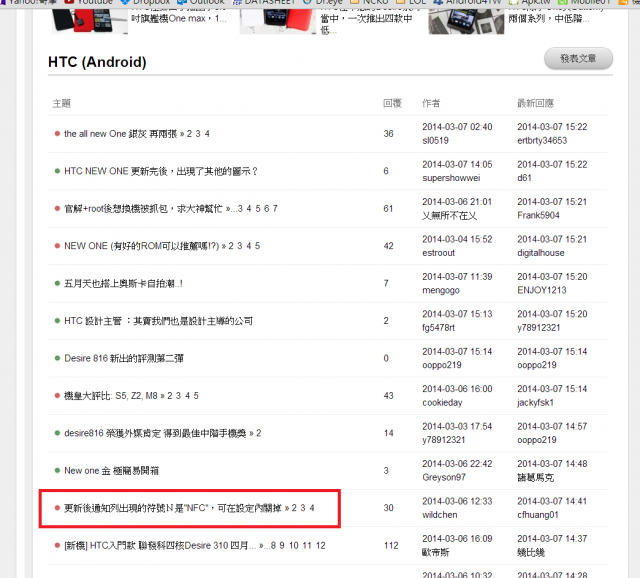
Task: View author Greyson97's profile
Action: click(x=444, y=477)
